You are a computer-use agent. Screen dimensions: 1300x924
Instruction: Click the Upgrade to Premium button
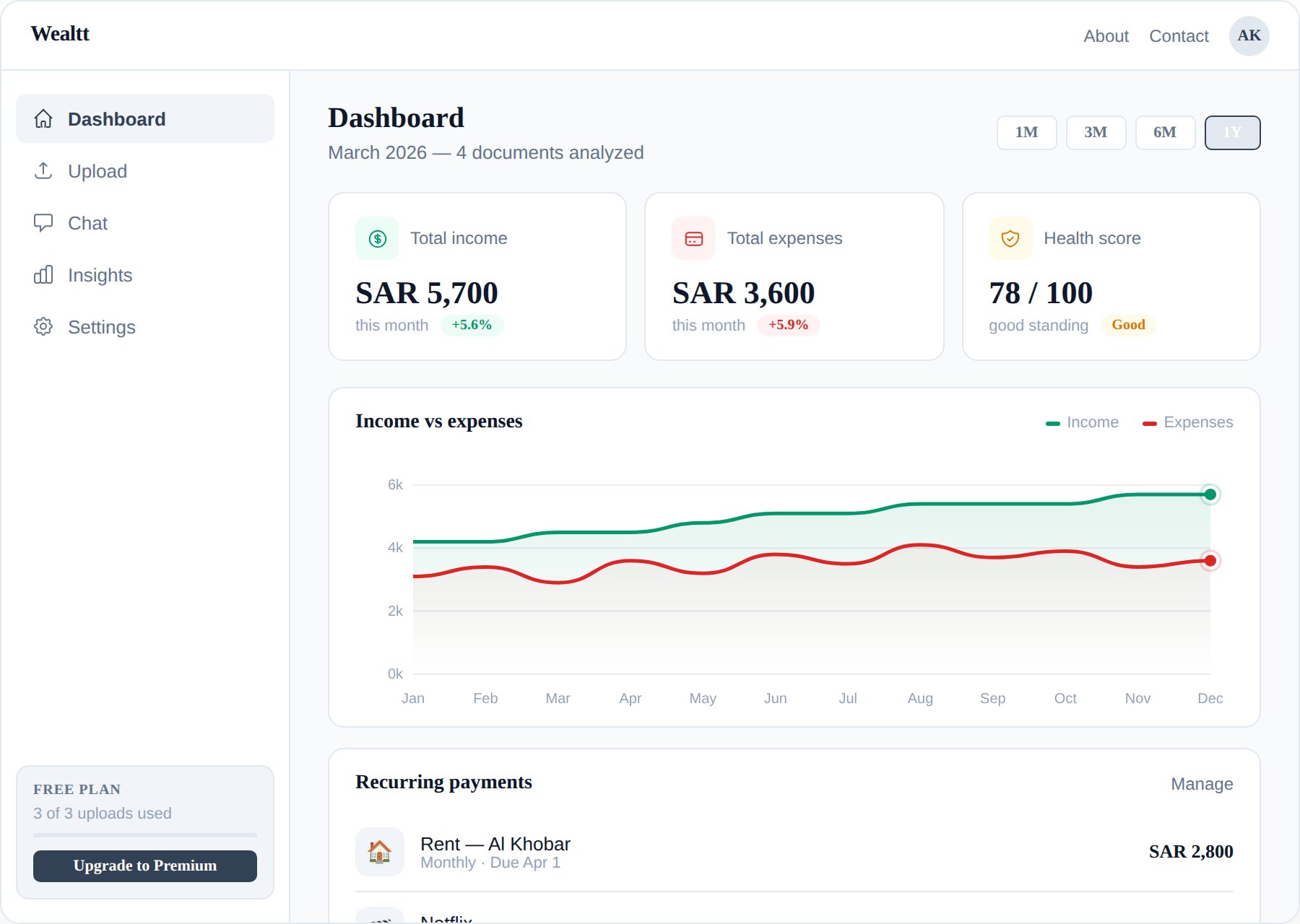tap(144, 866)
